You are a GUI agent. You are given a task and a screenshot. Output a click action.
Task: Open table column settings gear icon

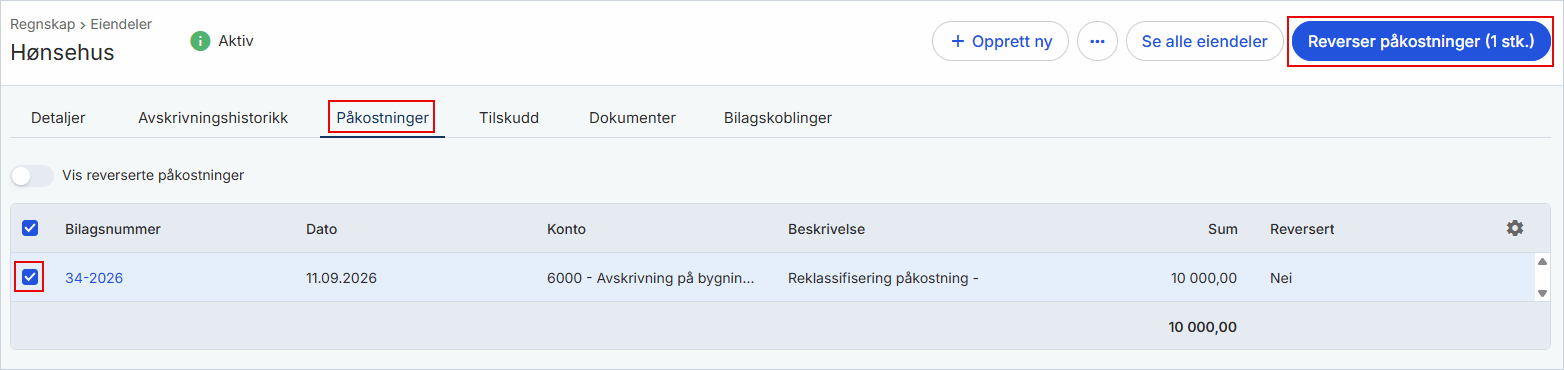[x=1515, y=228]
